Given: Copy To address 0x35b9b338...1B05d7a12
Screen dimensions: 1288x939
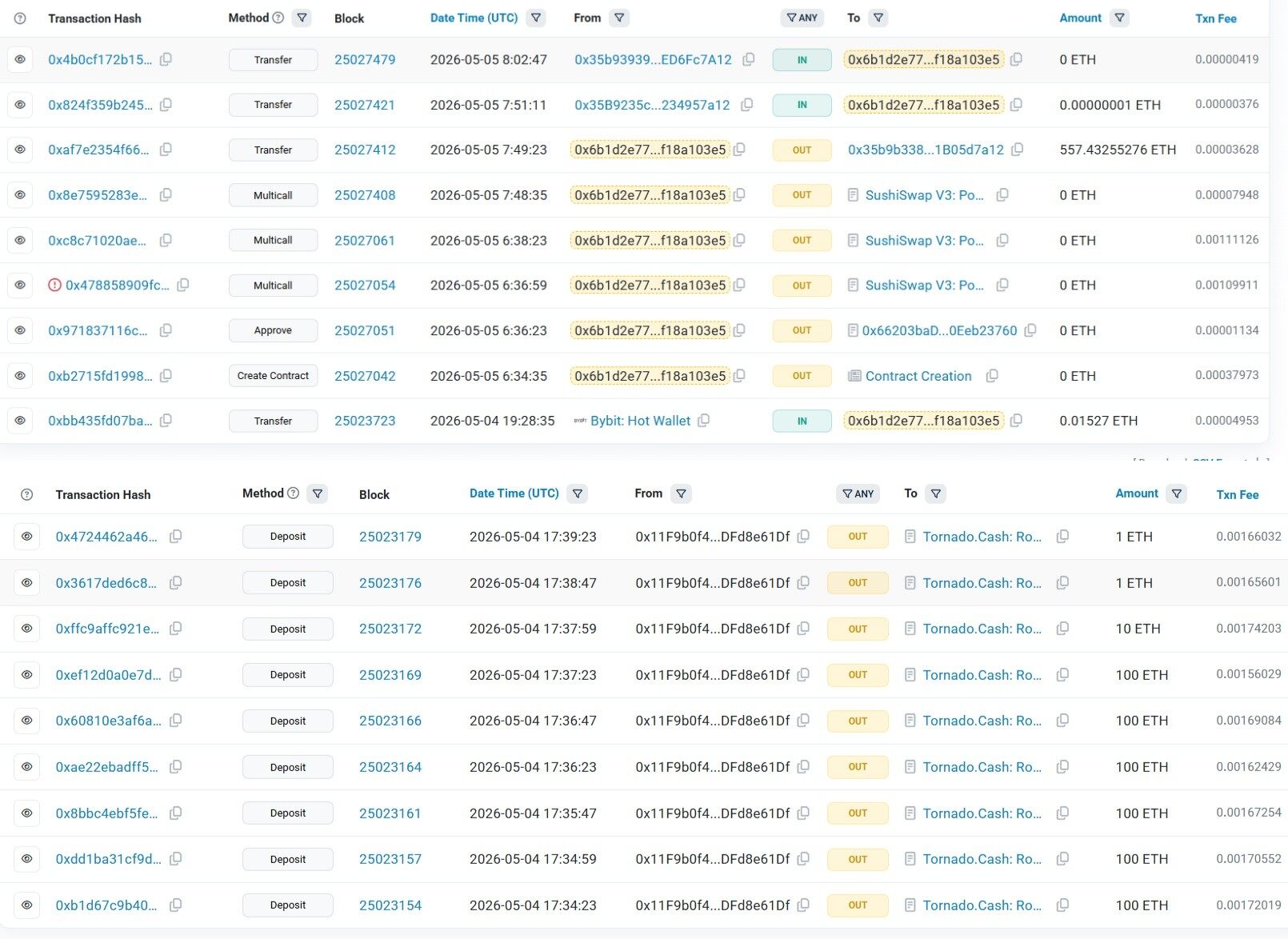Looking at the screenshot, I should [1018, 150].
